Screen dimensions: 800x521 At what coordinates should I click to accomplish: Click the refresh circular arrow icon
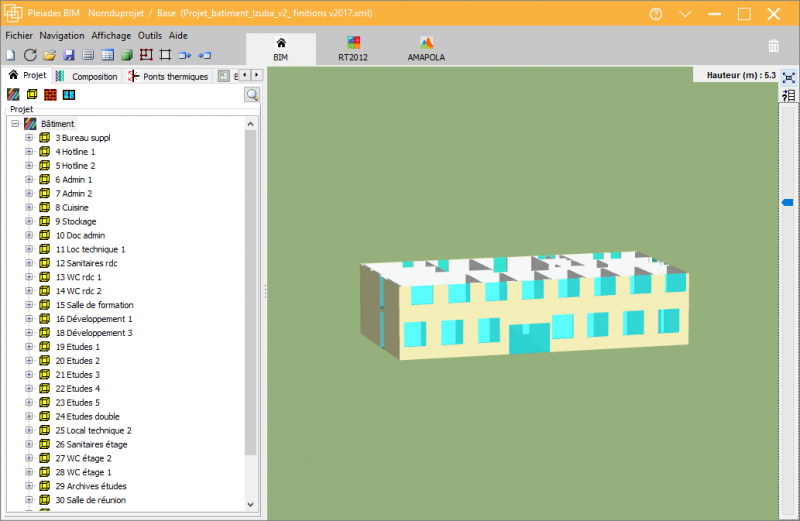30,55
